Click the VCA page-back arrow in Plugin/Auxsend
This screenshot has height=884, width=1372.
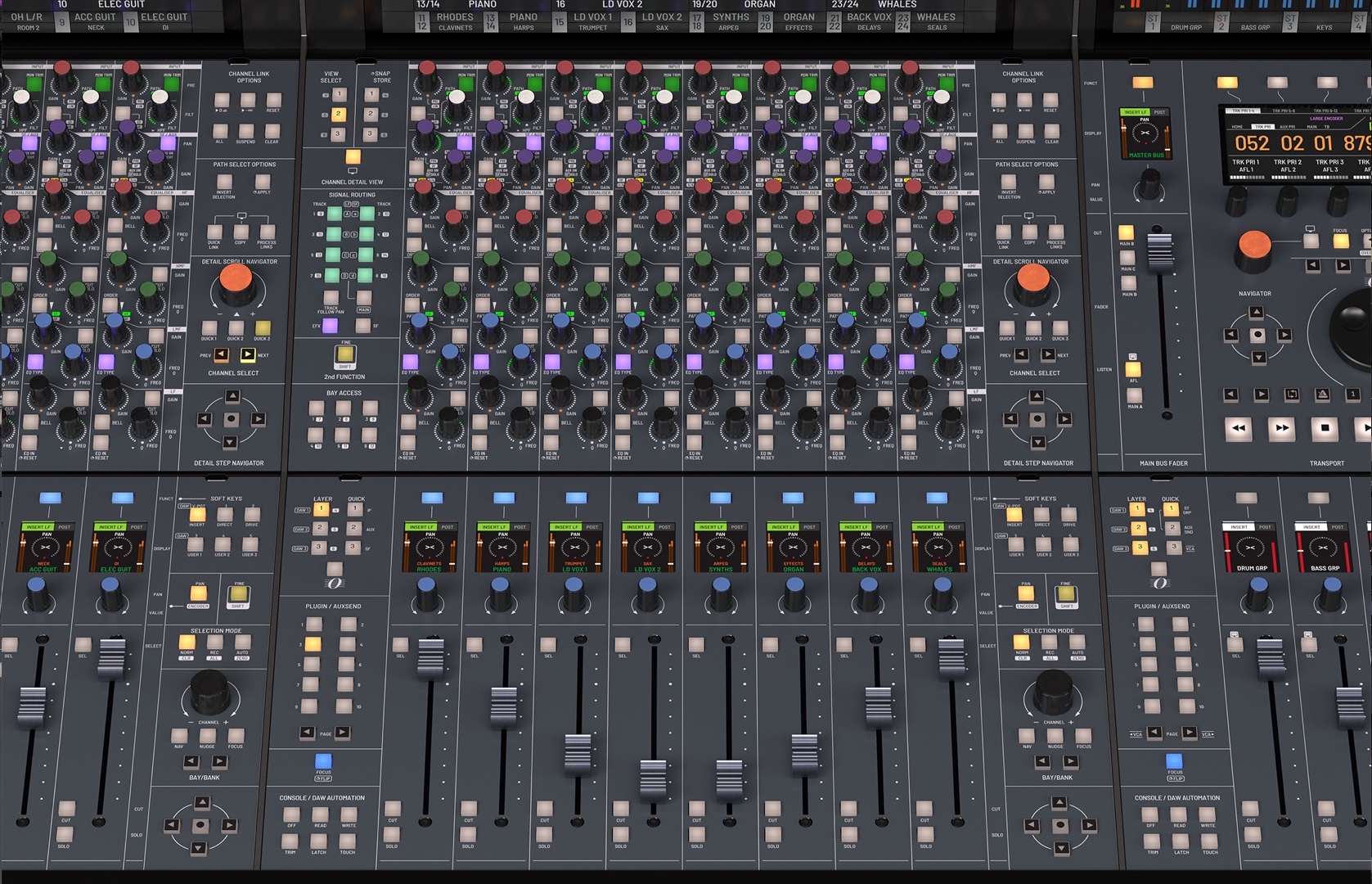1154,733
